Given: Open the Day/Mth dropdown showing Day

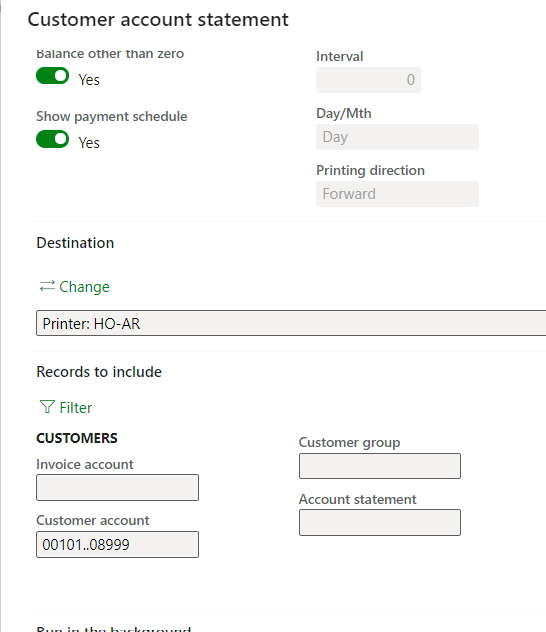Looking at the screenshot, I should 397,137.
